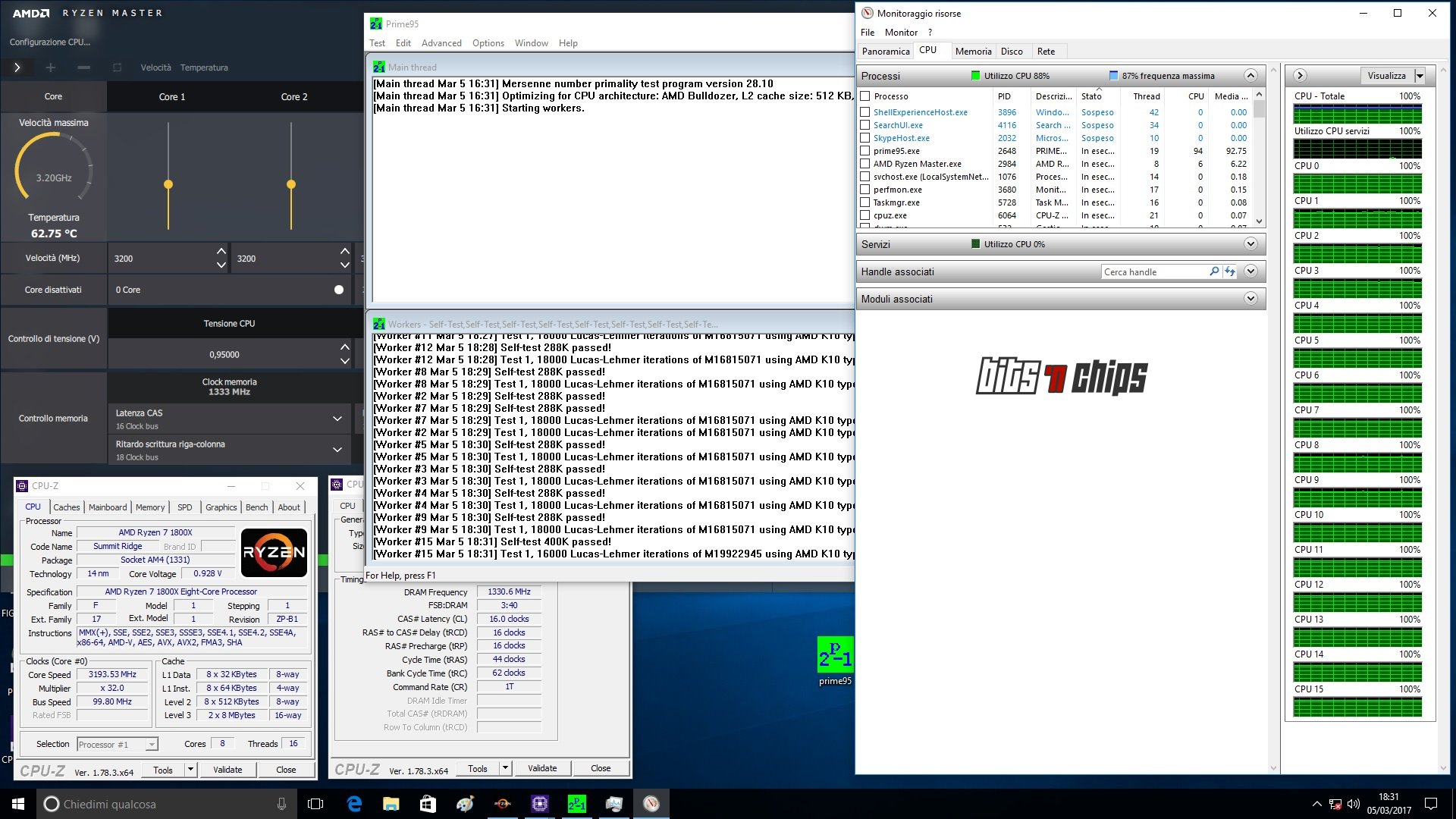
Task: Open Prime95 Advanced menu
Action: tap(441, 43)
